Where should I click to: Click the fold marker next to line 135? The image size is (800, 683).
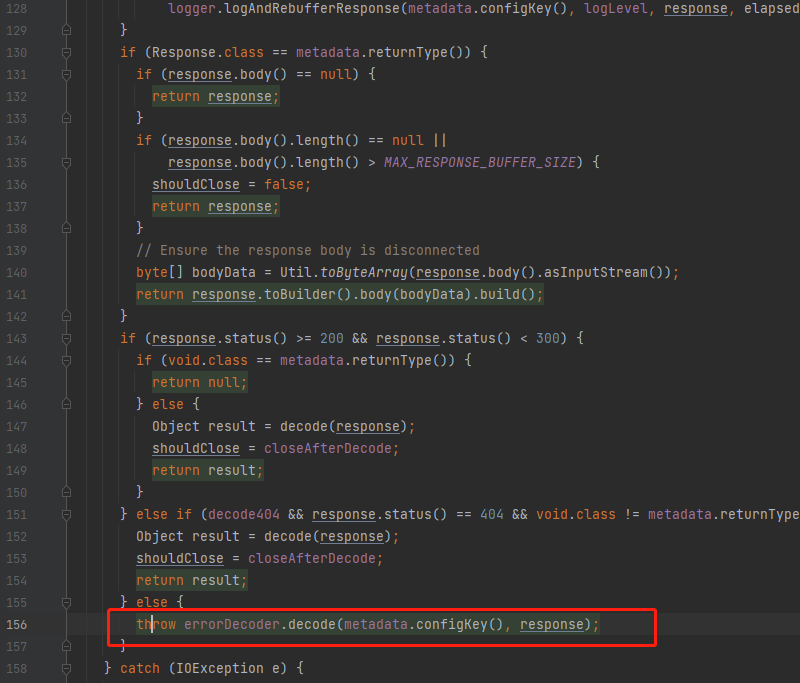point(65,162)
